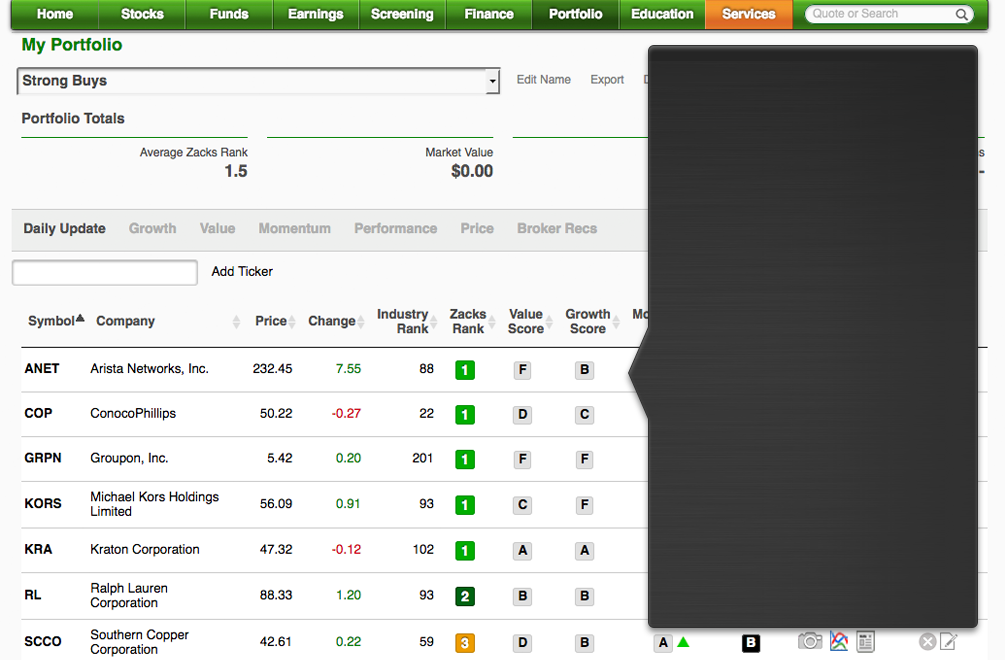The width and height of the screenshot is (1005, 660).
Task: Open the snapshot camera icon for SCCO
Action: coord(810,642)
